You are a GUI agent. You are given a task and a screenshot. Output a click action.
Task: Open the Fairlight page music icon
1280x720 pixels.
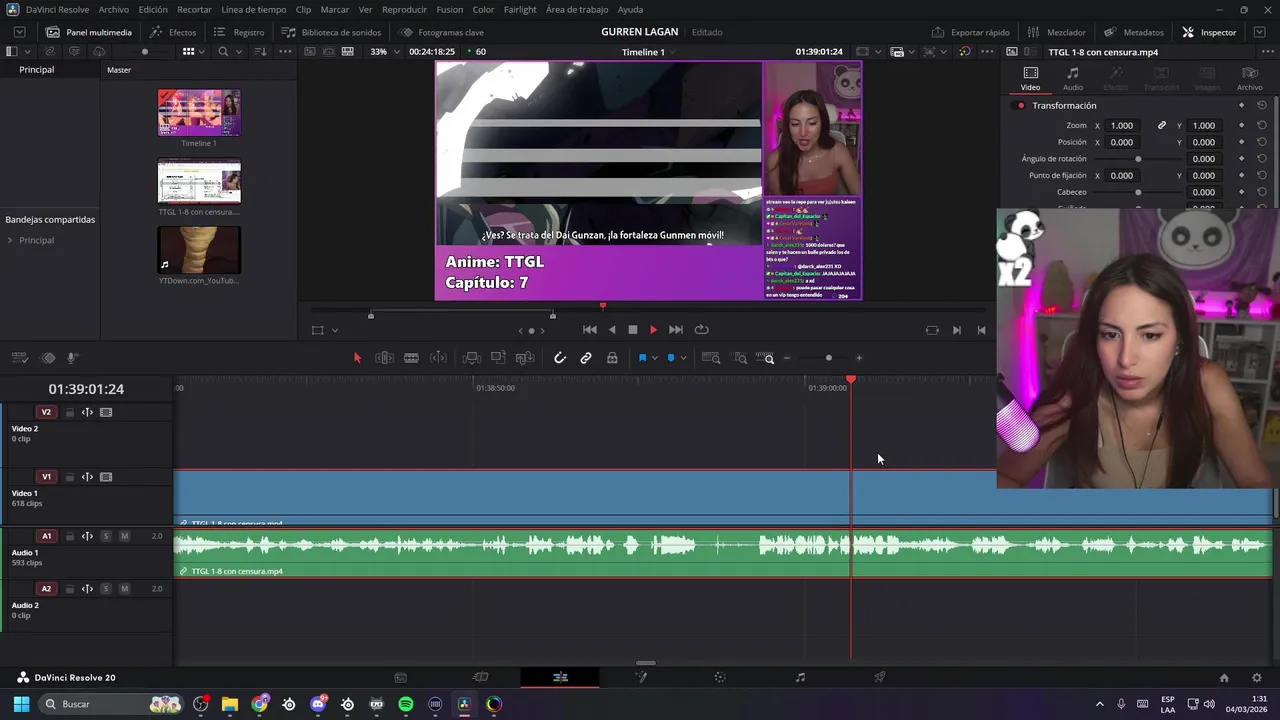coord(800,677)
